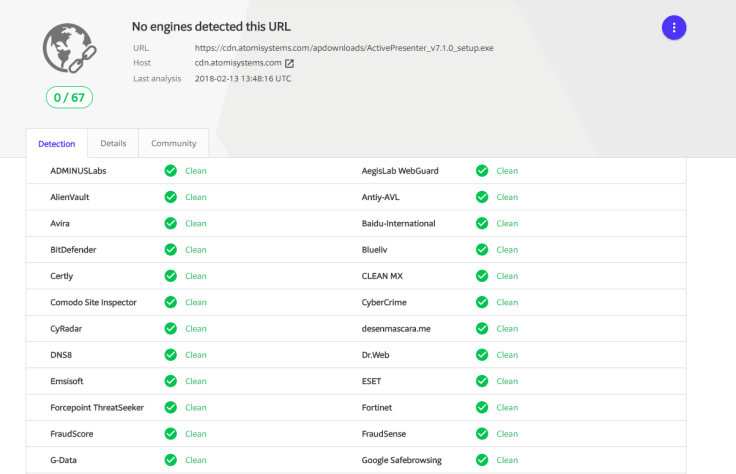Open the three-dot more options button

point(674,28)
